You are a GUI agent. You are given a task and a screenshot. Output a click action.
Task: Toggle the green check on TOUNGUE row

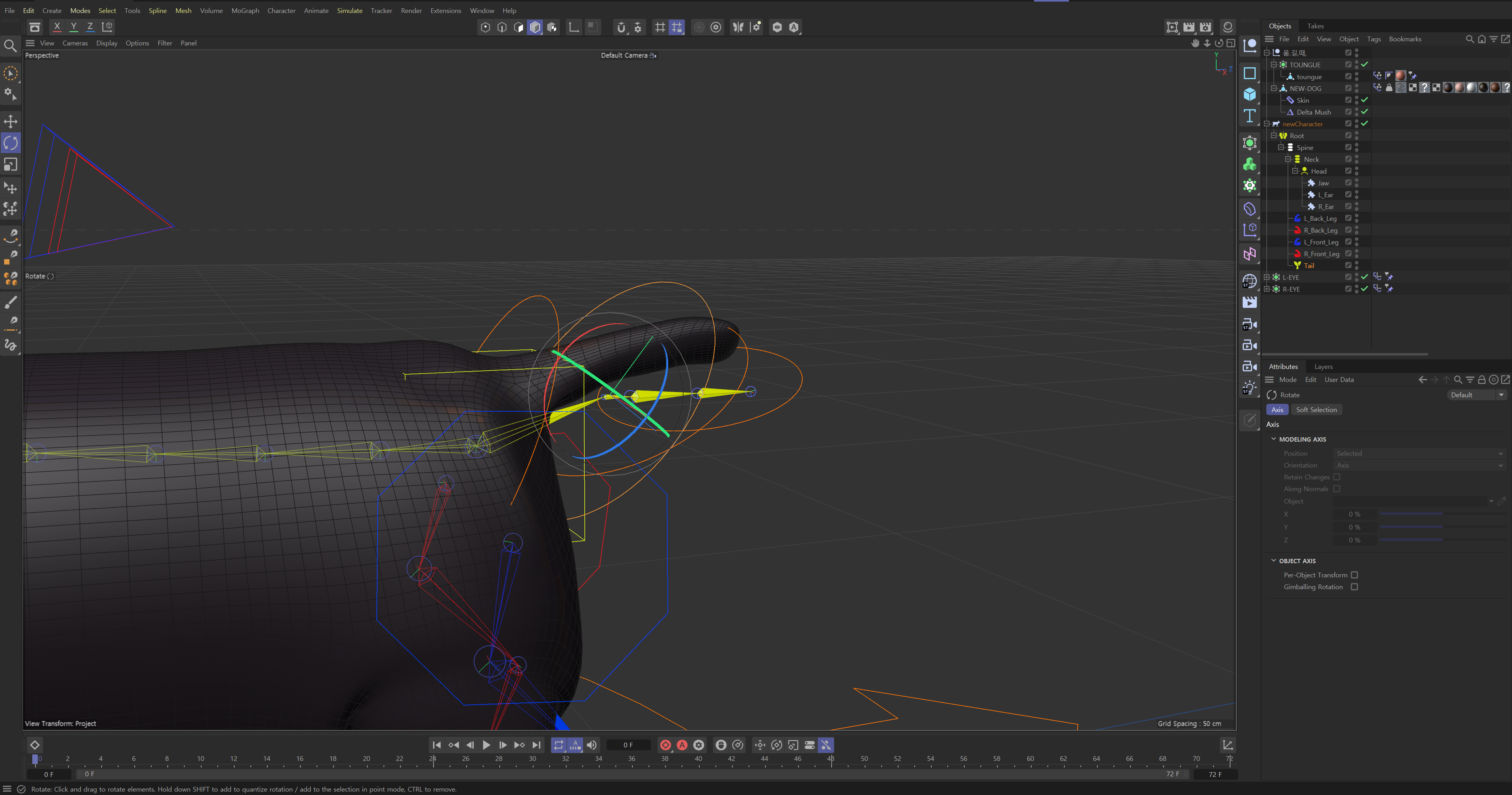click(x=1365, y=65)
